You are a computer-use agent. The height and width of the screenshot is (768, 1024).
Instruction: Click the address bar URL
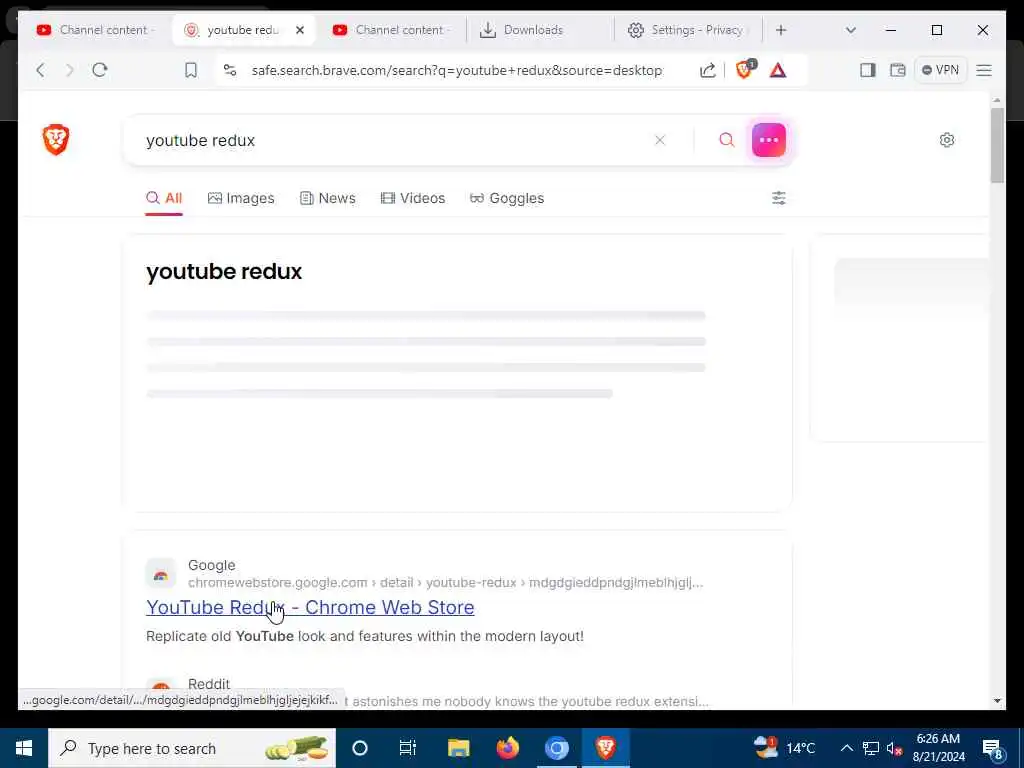click(457, 70)
